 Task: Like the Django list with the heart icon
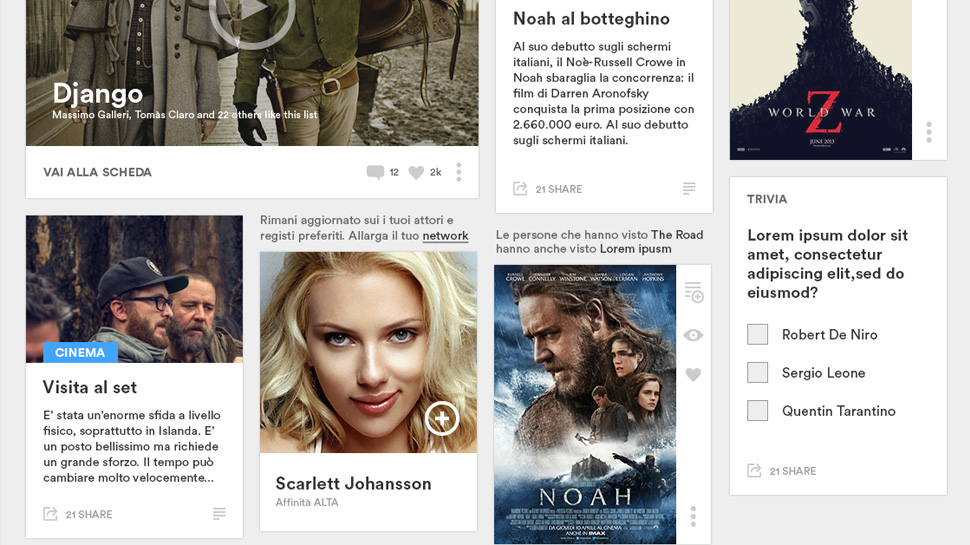click(x=416, y=172)
